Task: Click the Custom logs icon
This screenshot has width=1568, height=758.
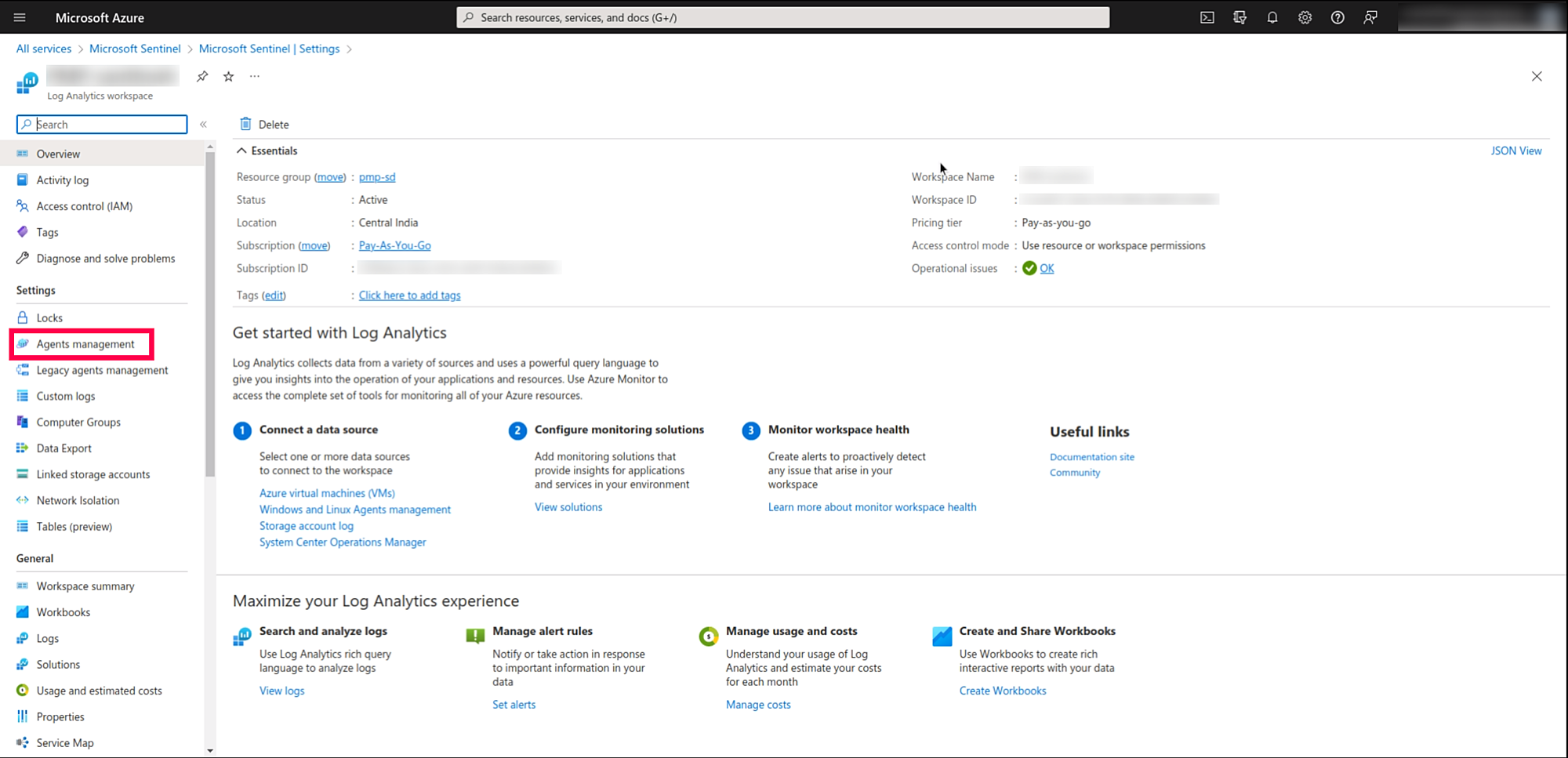Action: 23,396
